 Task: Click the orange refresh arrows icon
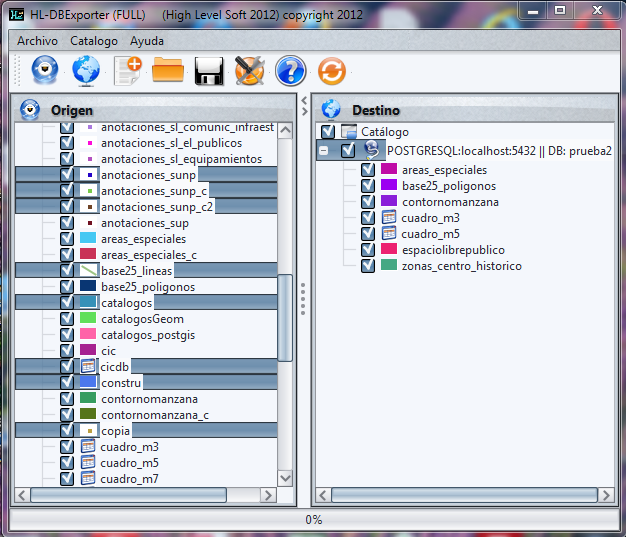(x=332, y=71)
